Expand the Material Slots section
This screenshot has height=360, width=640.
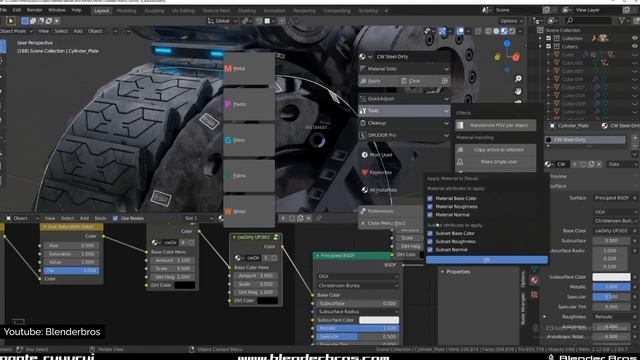coord(404,69)
